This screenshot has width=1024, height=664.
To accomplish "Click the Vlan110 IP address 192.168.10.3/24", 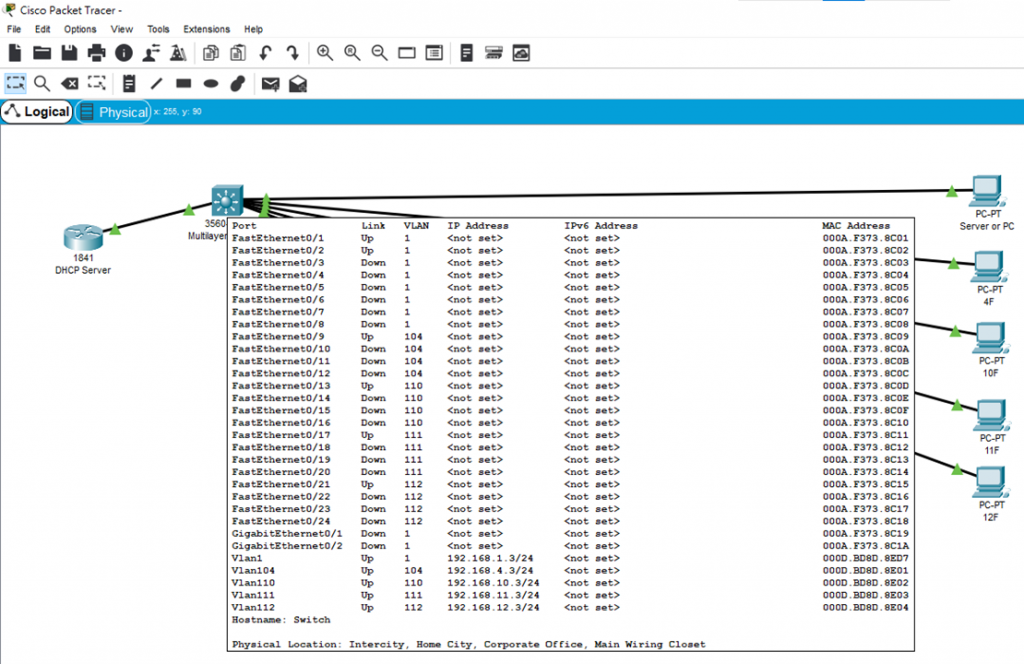I will click(493, 583).
